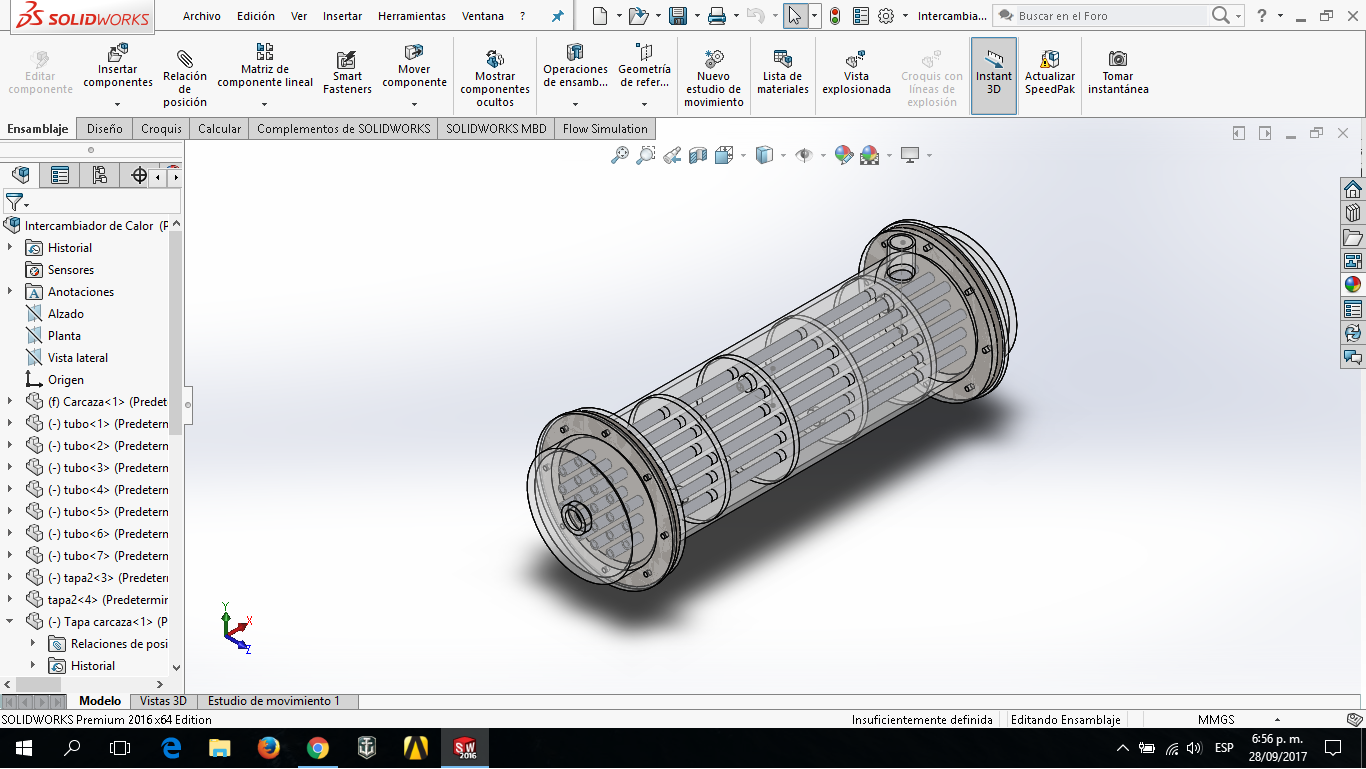The height and width of the screenshot is (769, 1366).
Task: Select Origen in feature tree
Action: (66, 380)
